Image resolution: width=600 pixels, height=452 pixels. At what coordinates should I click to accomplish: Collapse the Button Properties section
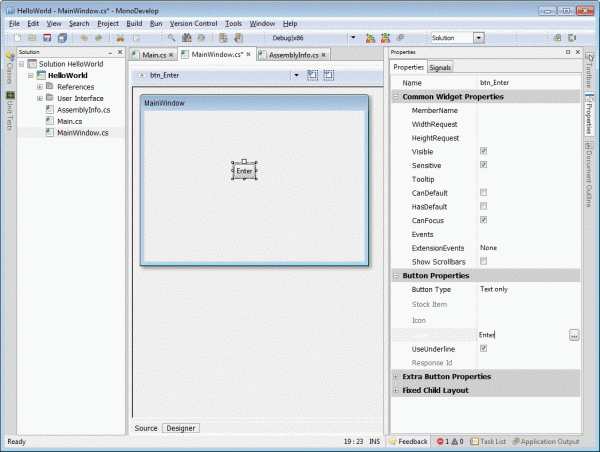point(396,276)
